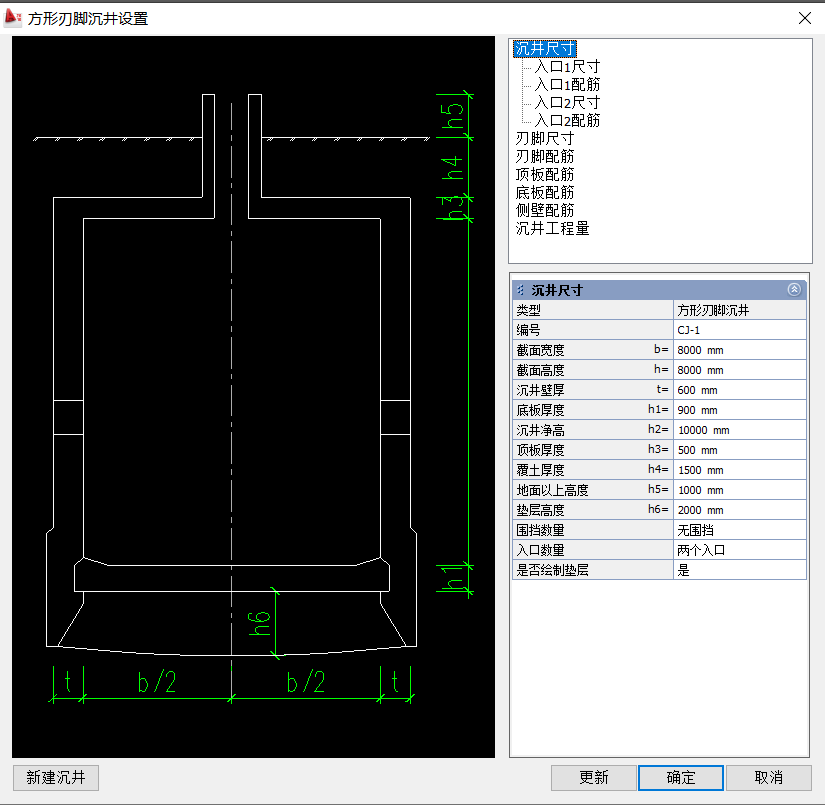Select 入口1尺寸 in the tree
The width and height of the screenshot is (825, 805).
567,67
